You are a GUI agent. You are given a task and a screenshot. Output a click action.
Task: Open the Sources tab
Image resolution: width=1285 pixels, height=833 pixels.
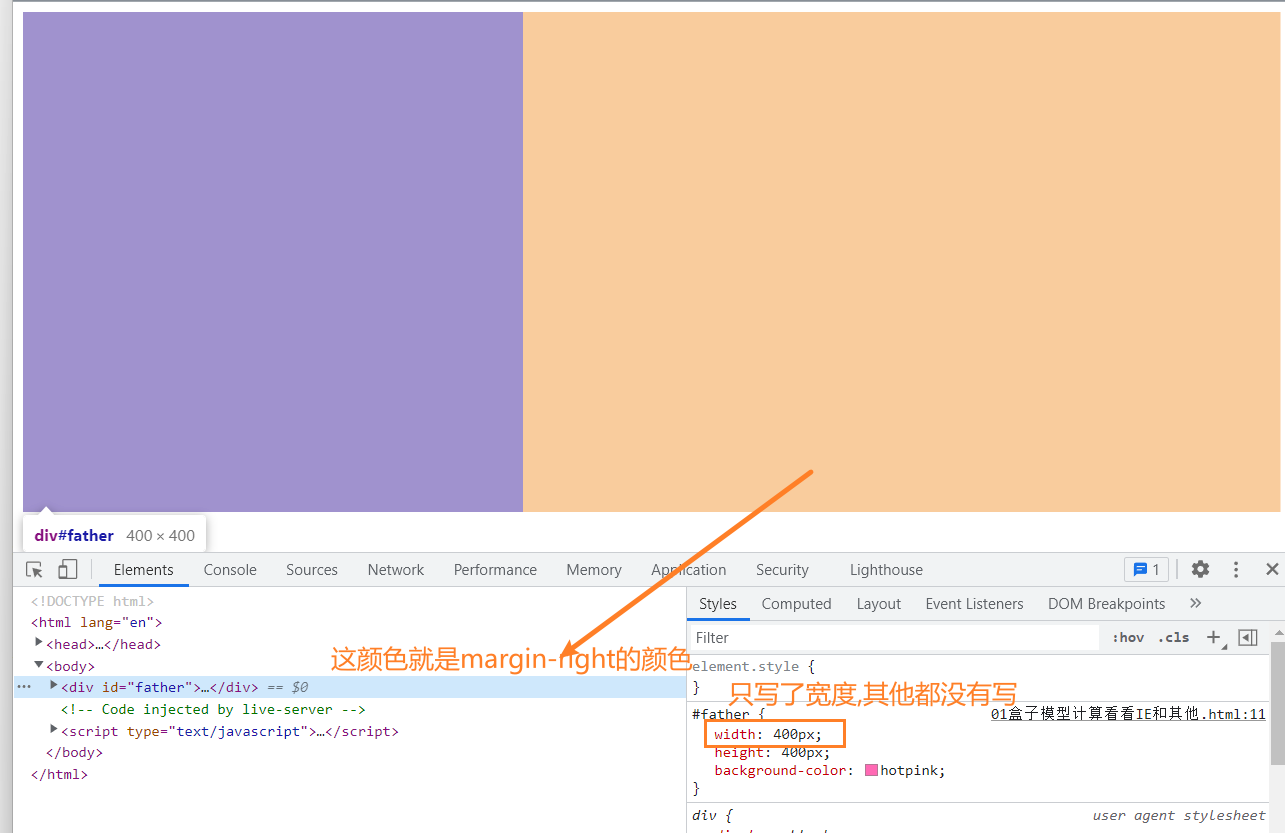pos(312,570)
